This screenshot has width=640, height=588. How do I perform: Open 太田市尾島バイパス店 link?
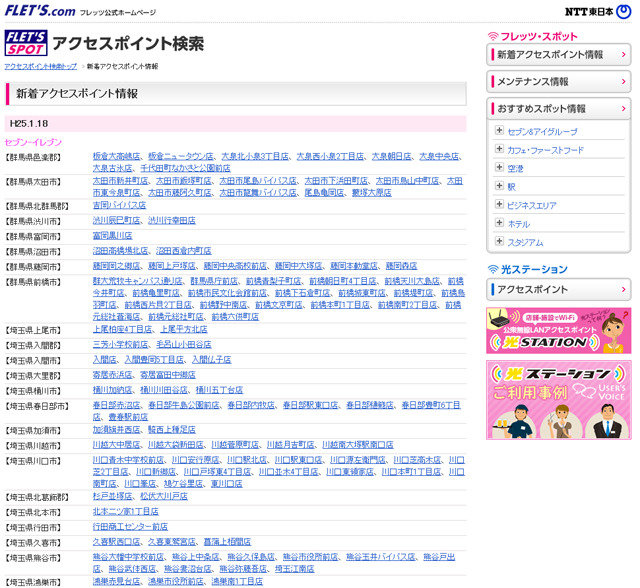(258, 181)
